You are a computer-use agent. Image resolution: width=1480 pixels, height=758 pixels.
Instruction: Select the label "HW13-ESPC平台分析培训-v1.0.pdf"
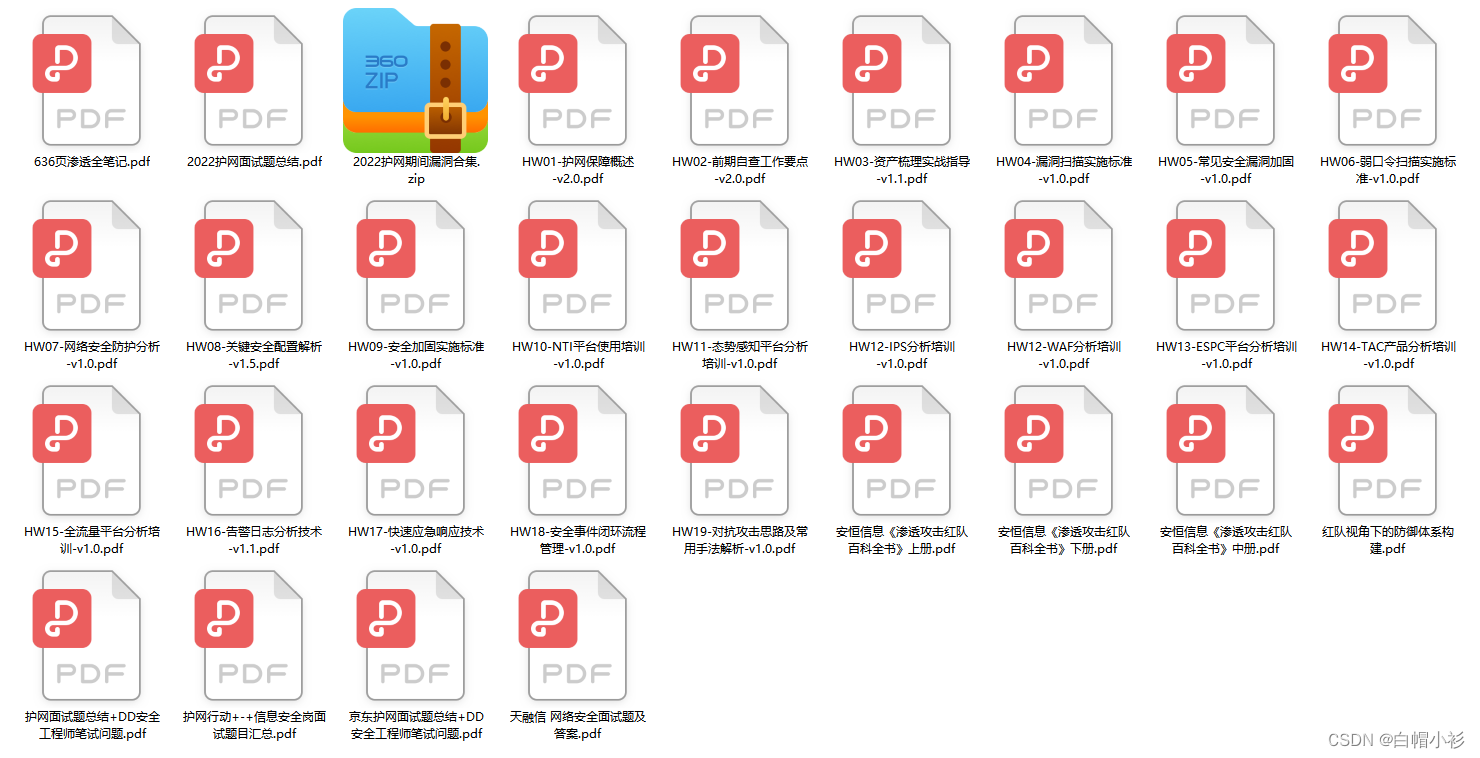click(1226, 355)
